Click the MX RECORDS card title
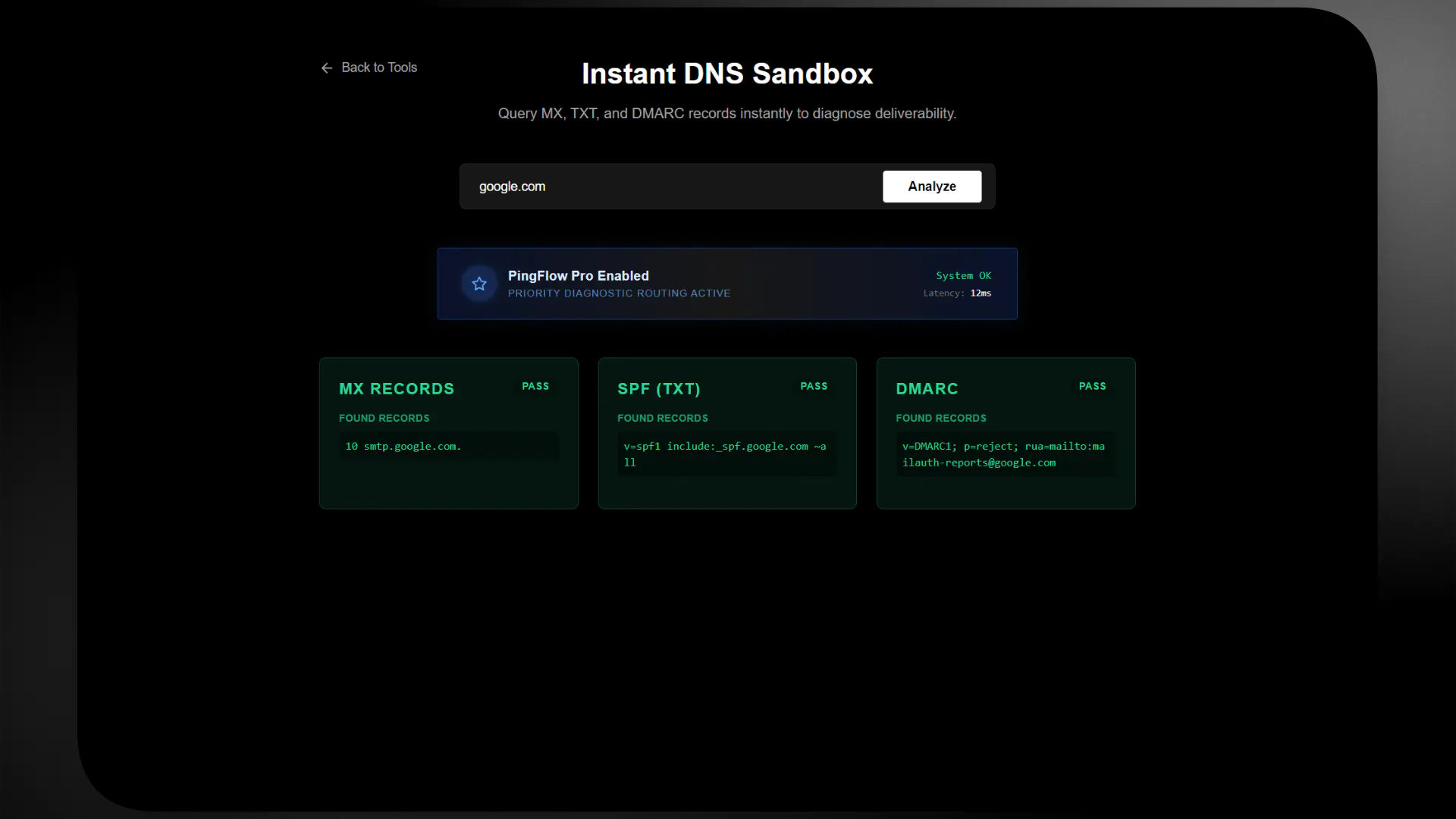 [397, 389]
